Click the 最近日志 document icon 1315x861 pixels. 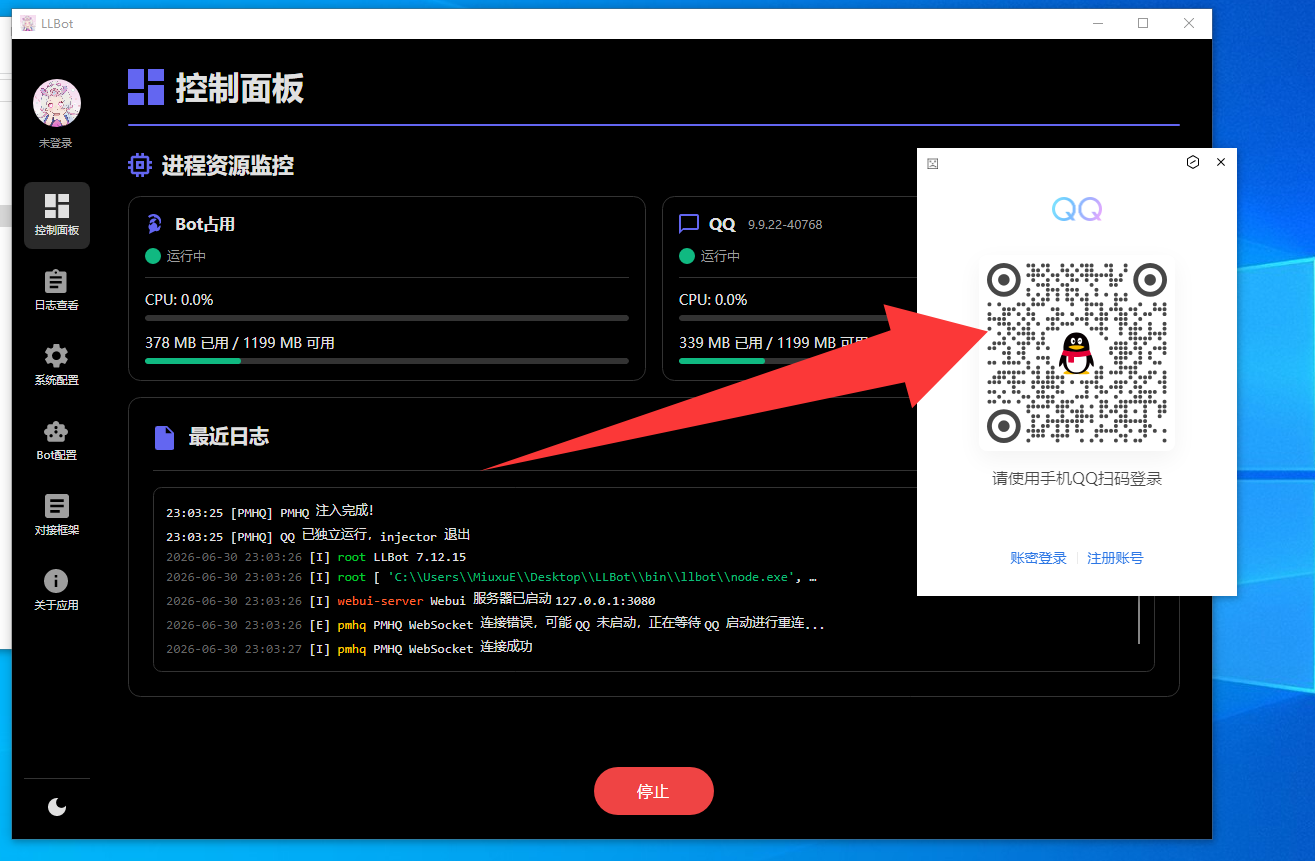(x=164, y=437)
